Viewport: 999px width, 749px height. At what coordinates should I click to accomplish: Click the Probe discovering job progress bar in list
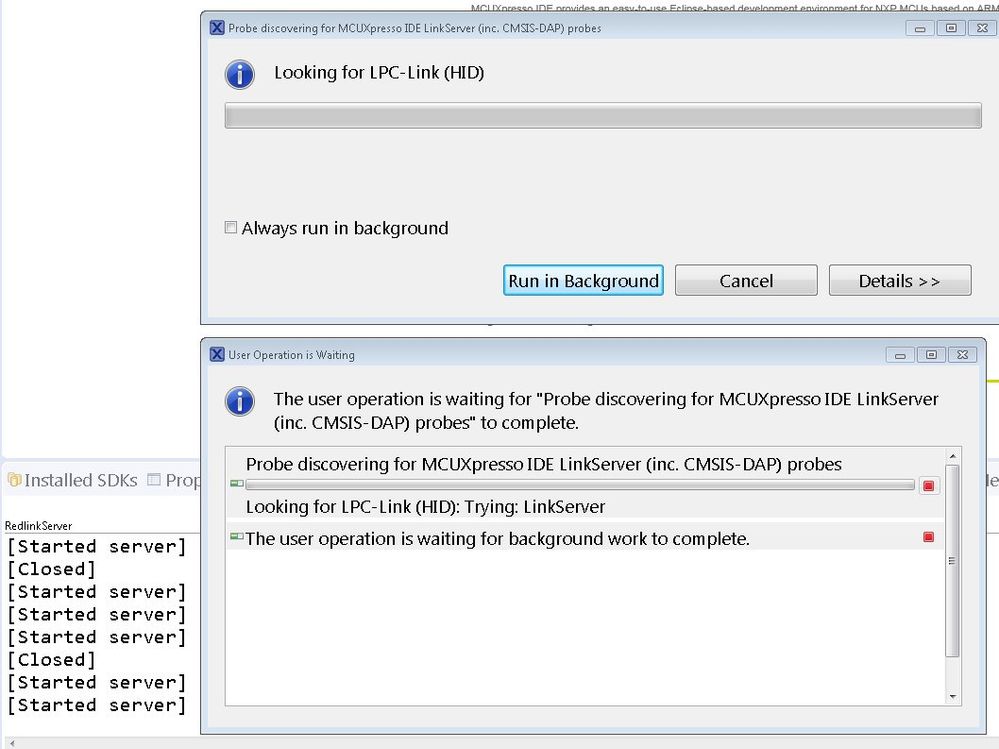click(x=580, y=485)
